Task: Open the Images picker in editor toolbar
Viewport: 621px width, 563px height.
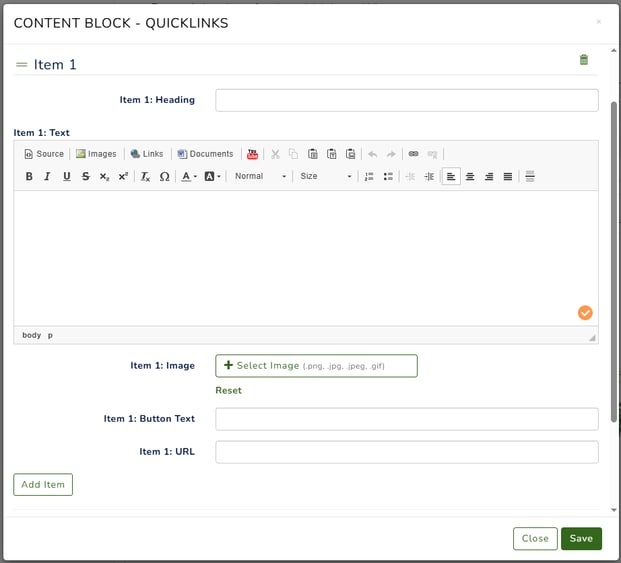Action: [x=96, y=154]
